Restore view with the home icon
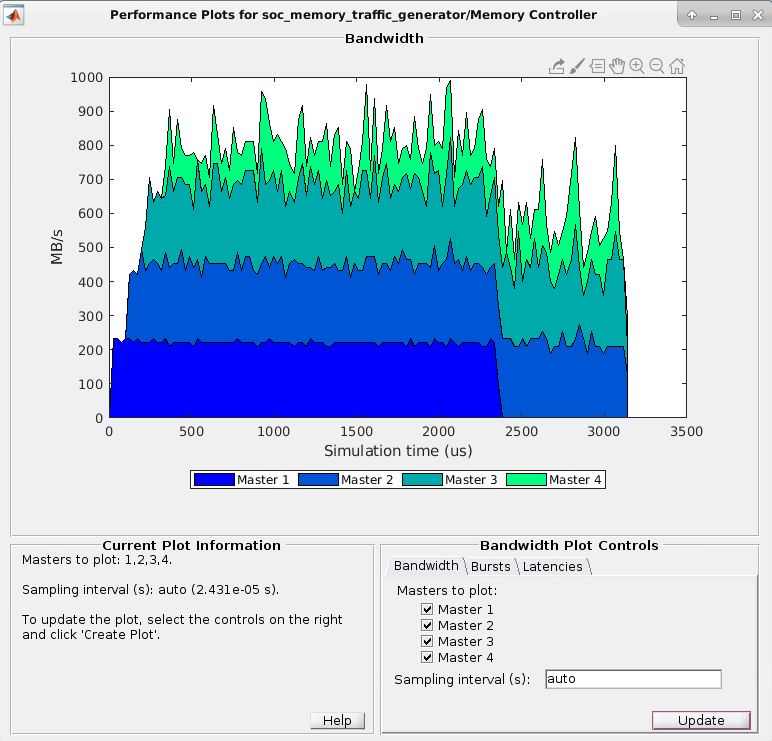This screenshot has height=741, width=772. point(677,66)
